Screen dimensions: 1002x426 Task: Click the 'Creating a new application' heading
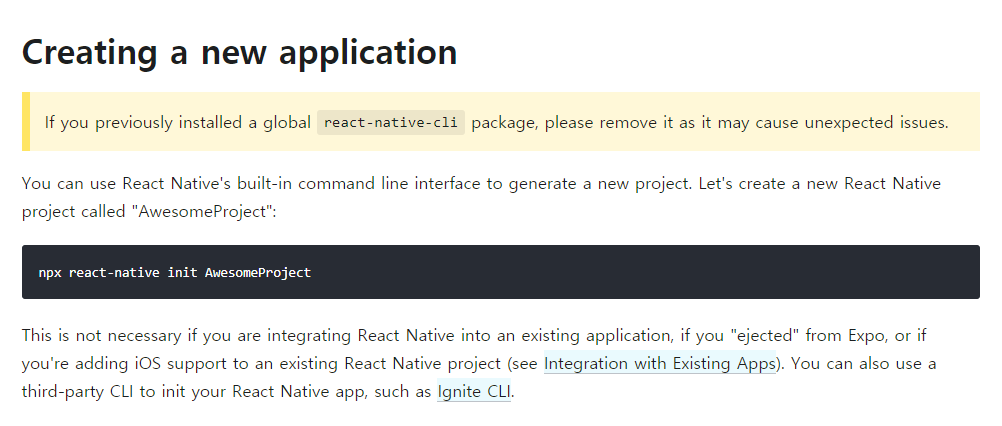(x=240, y=52)
